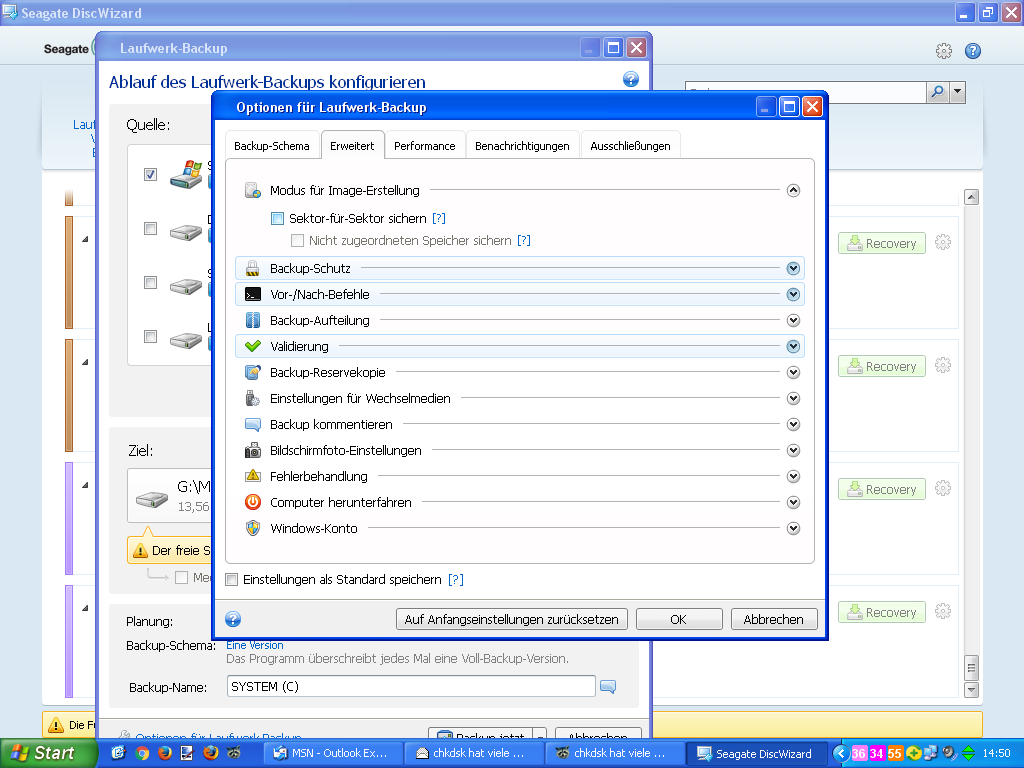
Task: Expand the Windows-Konto section
Action: coord(793,528)
